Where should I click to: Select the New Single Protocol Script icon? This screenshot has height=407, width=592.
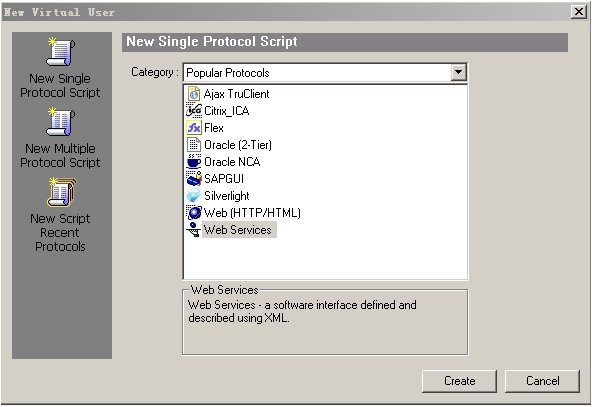pyautogui.click(x=60, y=52)
